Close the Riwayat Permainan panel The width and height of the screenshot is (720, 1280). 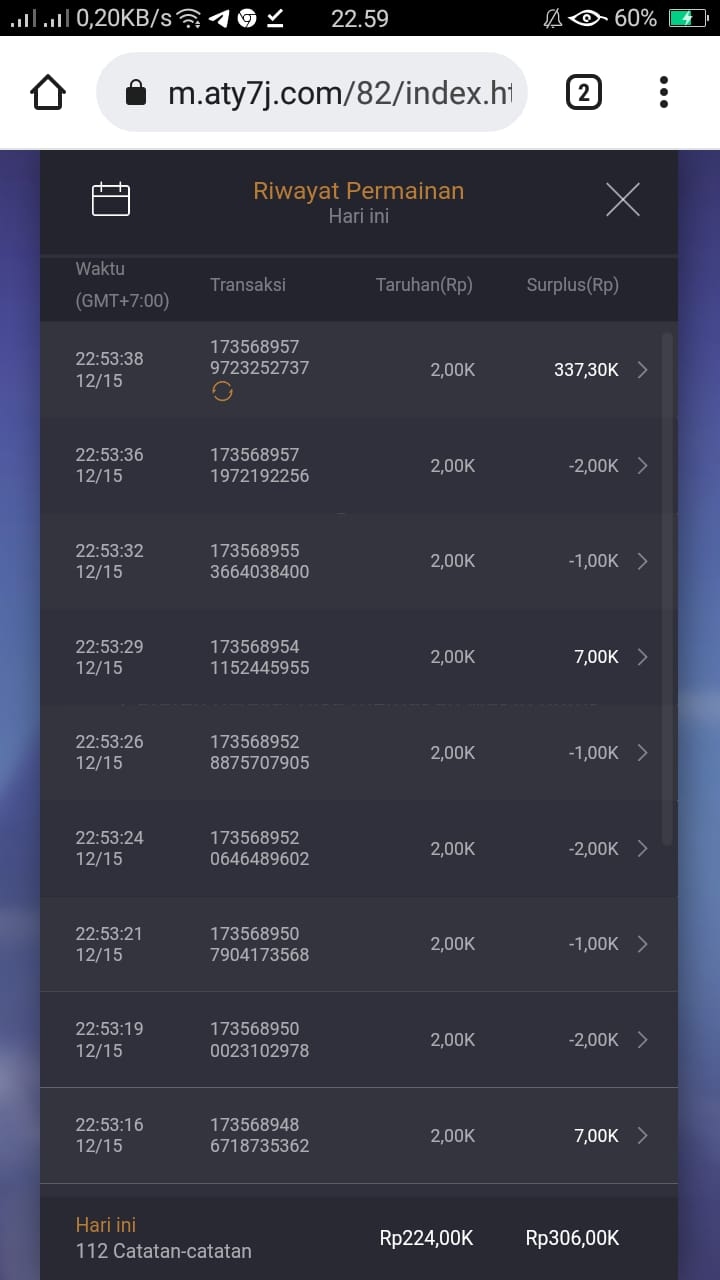click(x=622, y=201)
